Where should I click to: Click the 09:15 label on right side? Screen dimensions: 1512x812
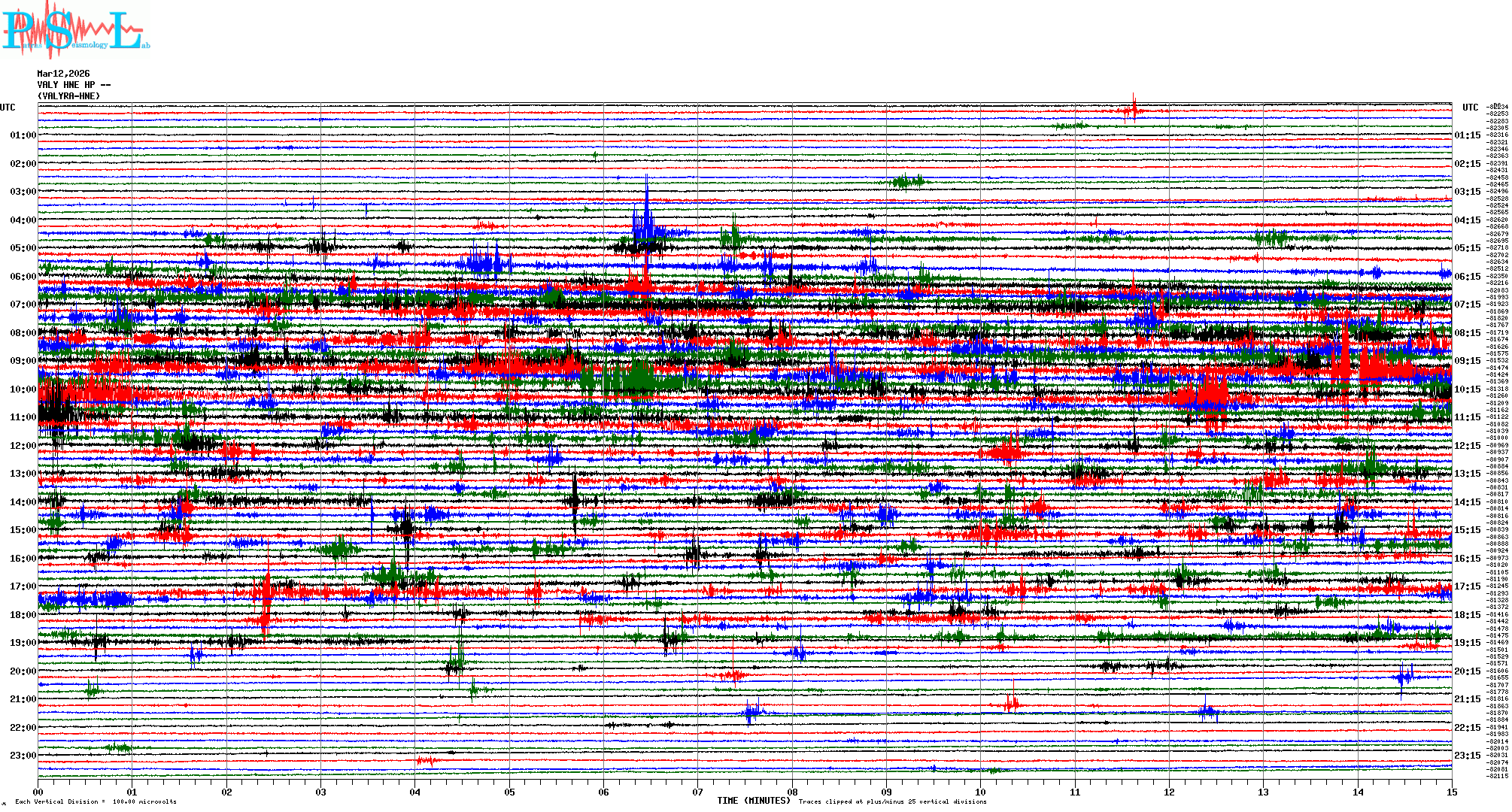click(x=1467, y=361)
